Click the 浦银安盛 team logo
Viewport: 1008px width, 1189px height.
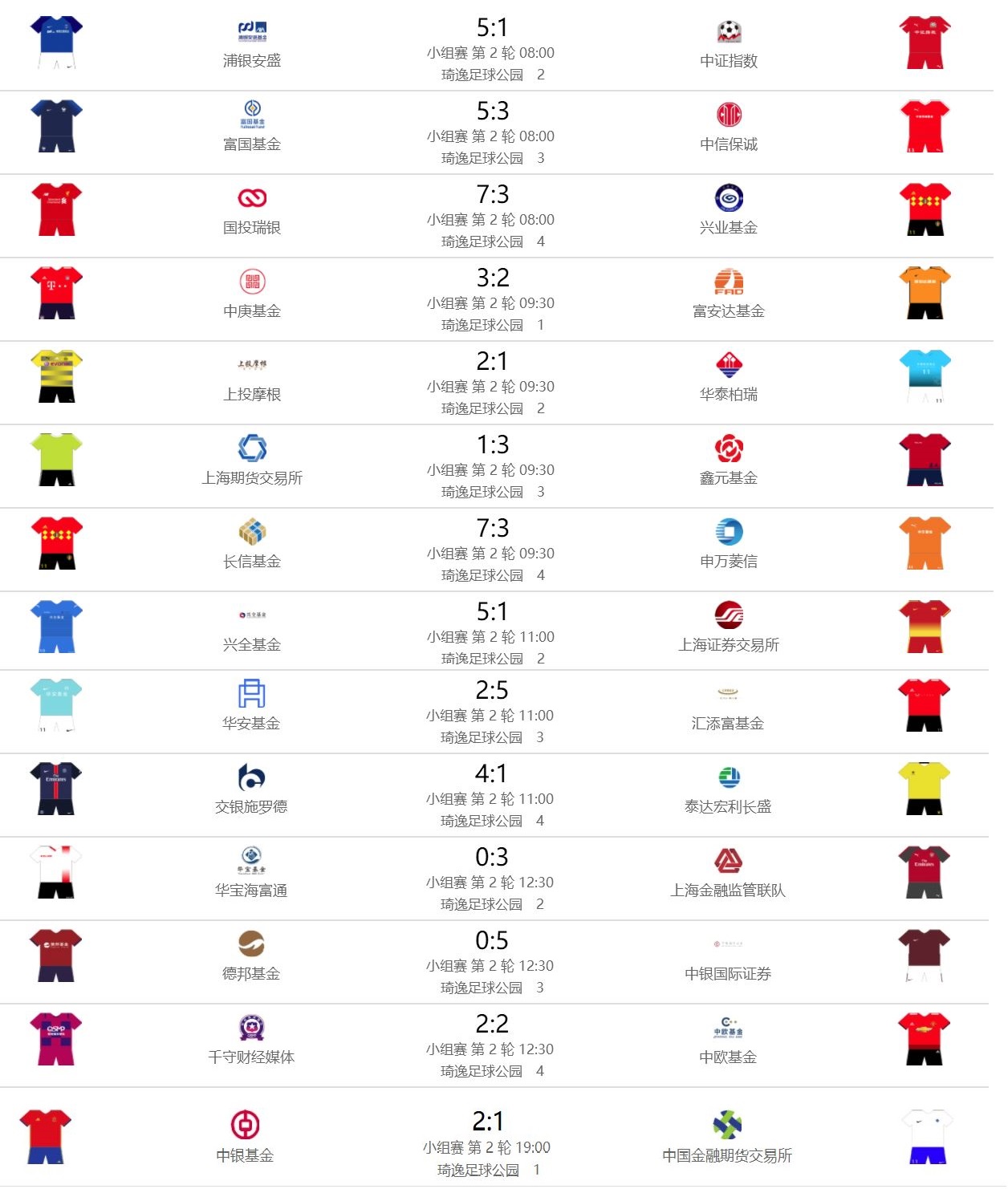[252, 31]
